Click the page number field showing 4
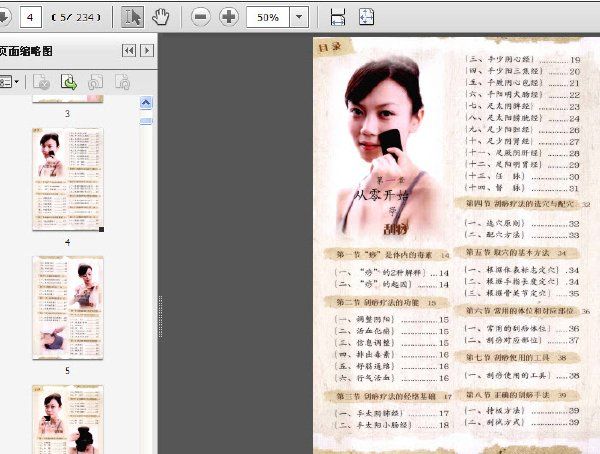Screen dimensions: 600x454 pos(30,17)
